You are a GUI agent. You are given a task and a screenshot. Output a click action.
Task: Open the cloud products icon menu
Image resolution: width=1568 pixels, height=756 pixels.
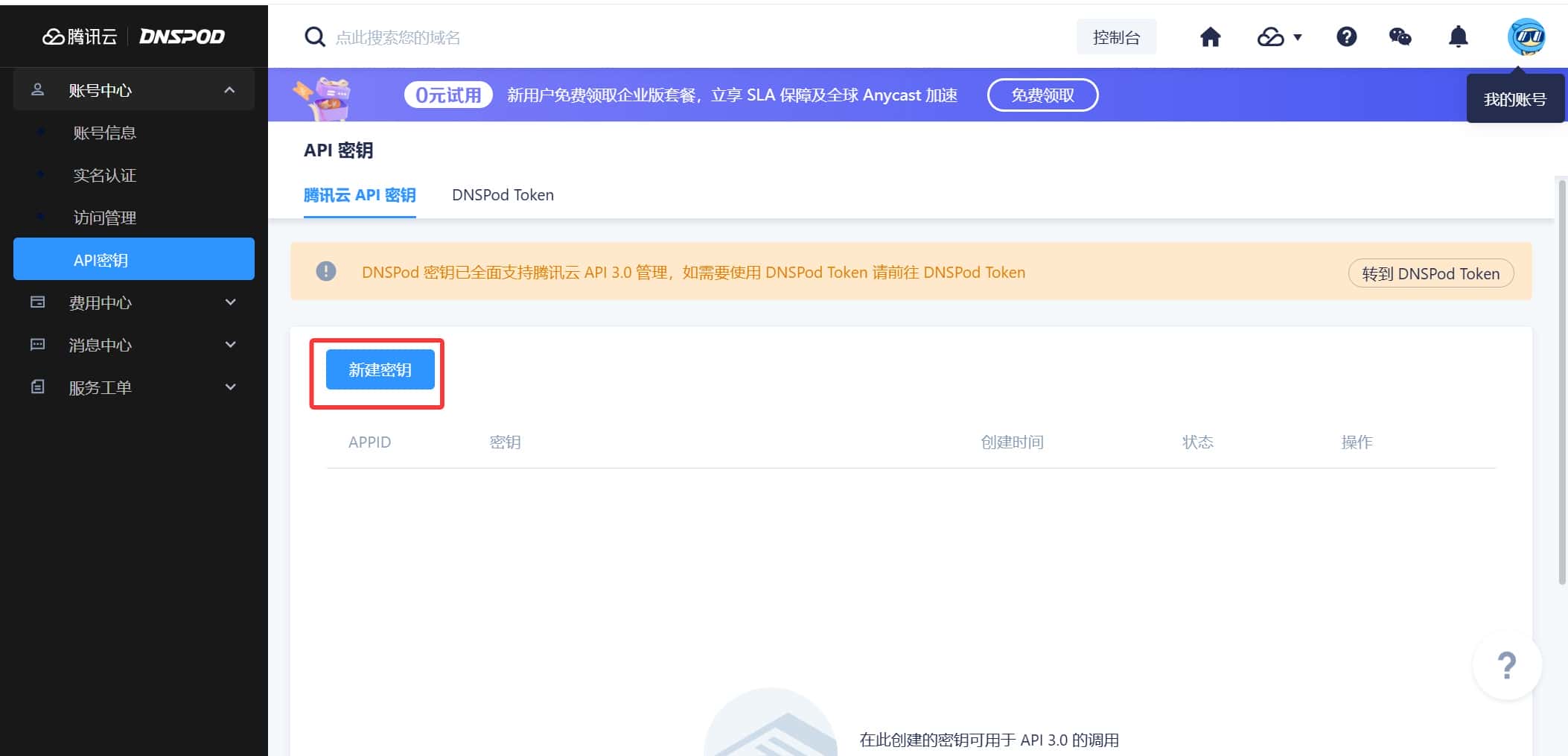click(x=1278, y=36)
